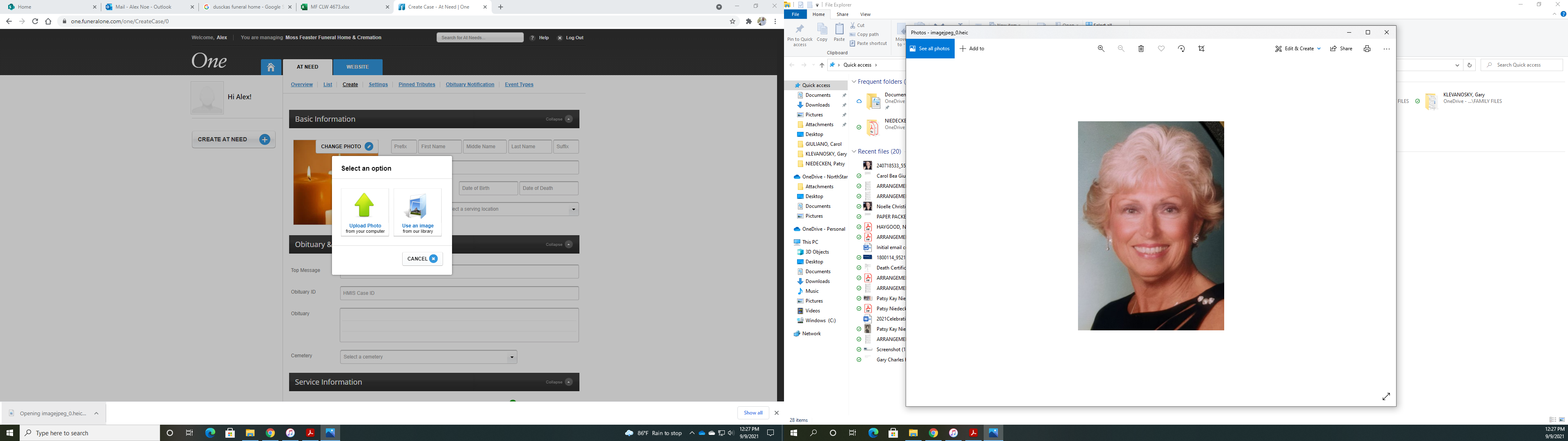This screenshot has height=441, width=1568.
Task: Click the CREATE AT NEED button
Action: pyautogui.click(x=233, y=140)
